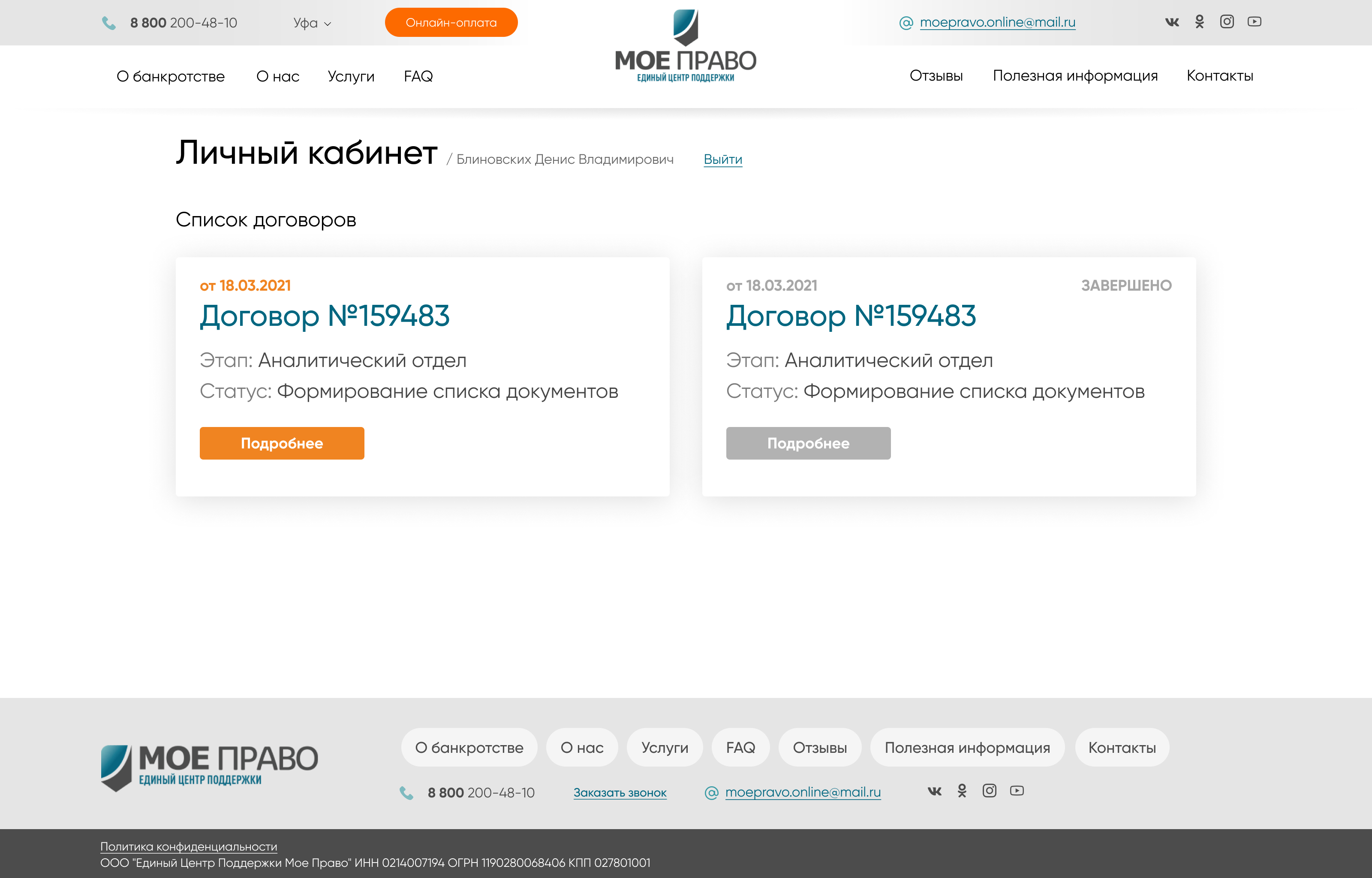Open YouTube icon in header
The image size is (1372, 878).
(1254, 22)
